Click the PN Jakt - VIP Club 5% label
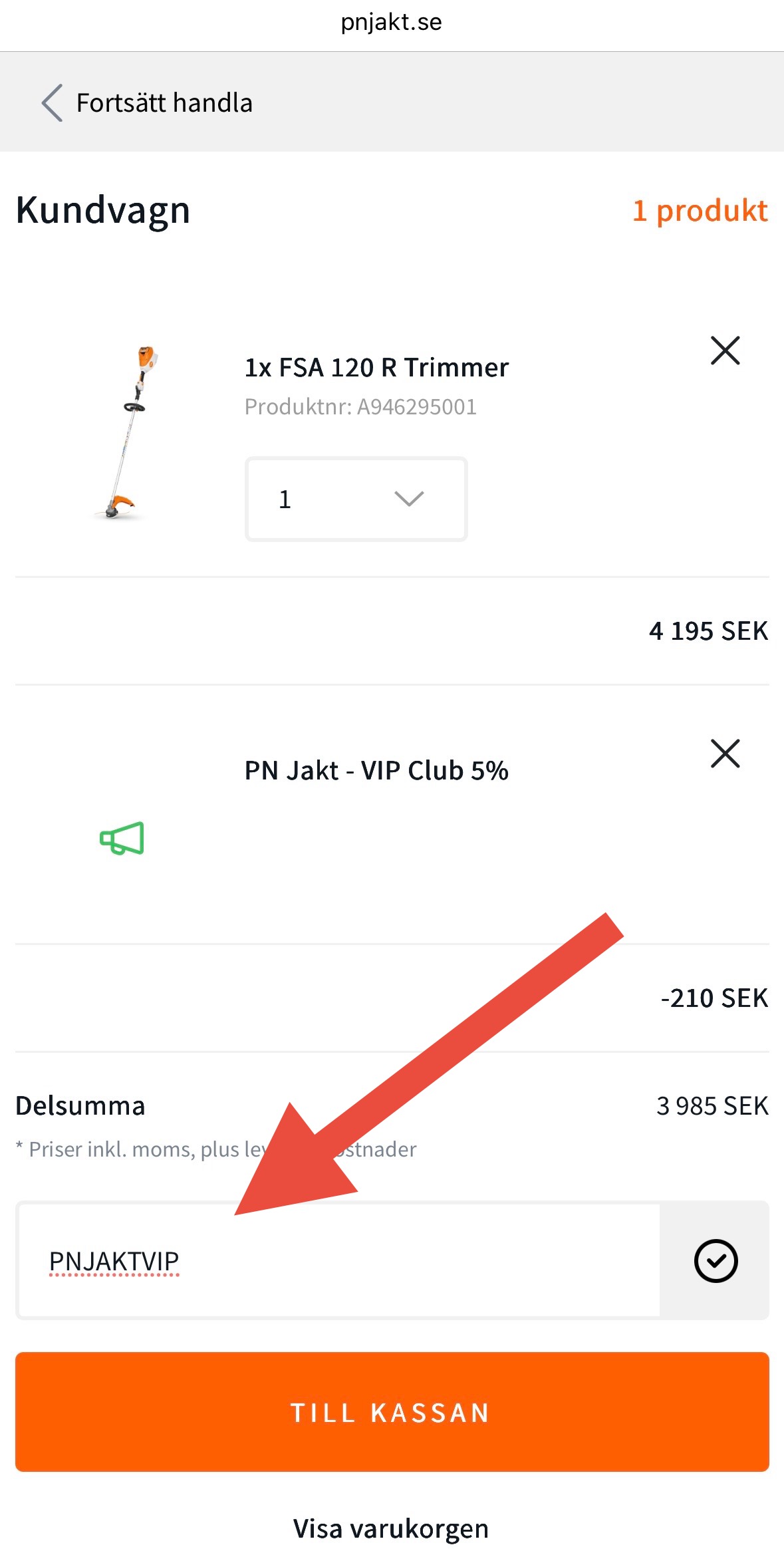The width and height of the screenshot is (784, 1557). 376,771
